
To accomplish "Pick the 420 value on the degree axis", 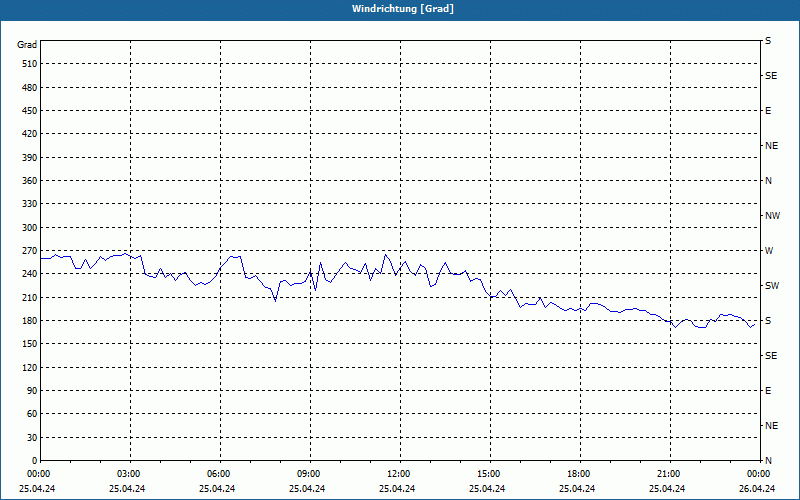I will [x=30, y=134].
